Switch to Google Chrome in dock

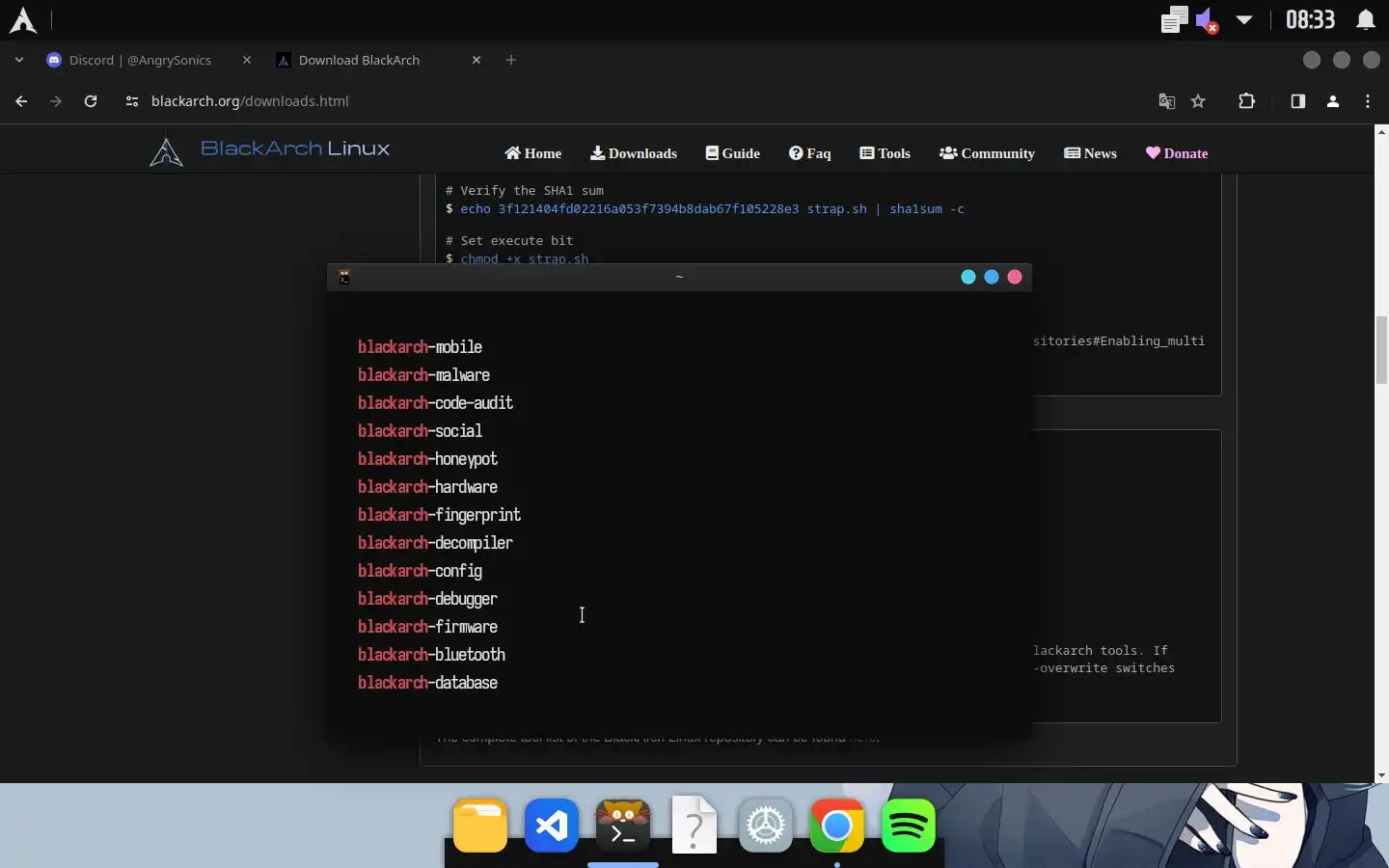[836, 826]
